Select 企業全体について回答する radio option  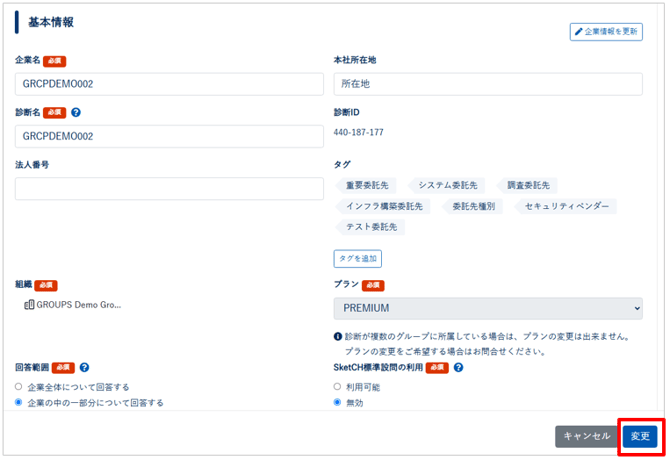point(18,387)
